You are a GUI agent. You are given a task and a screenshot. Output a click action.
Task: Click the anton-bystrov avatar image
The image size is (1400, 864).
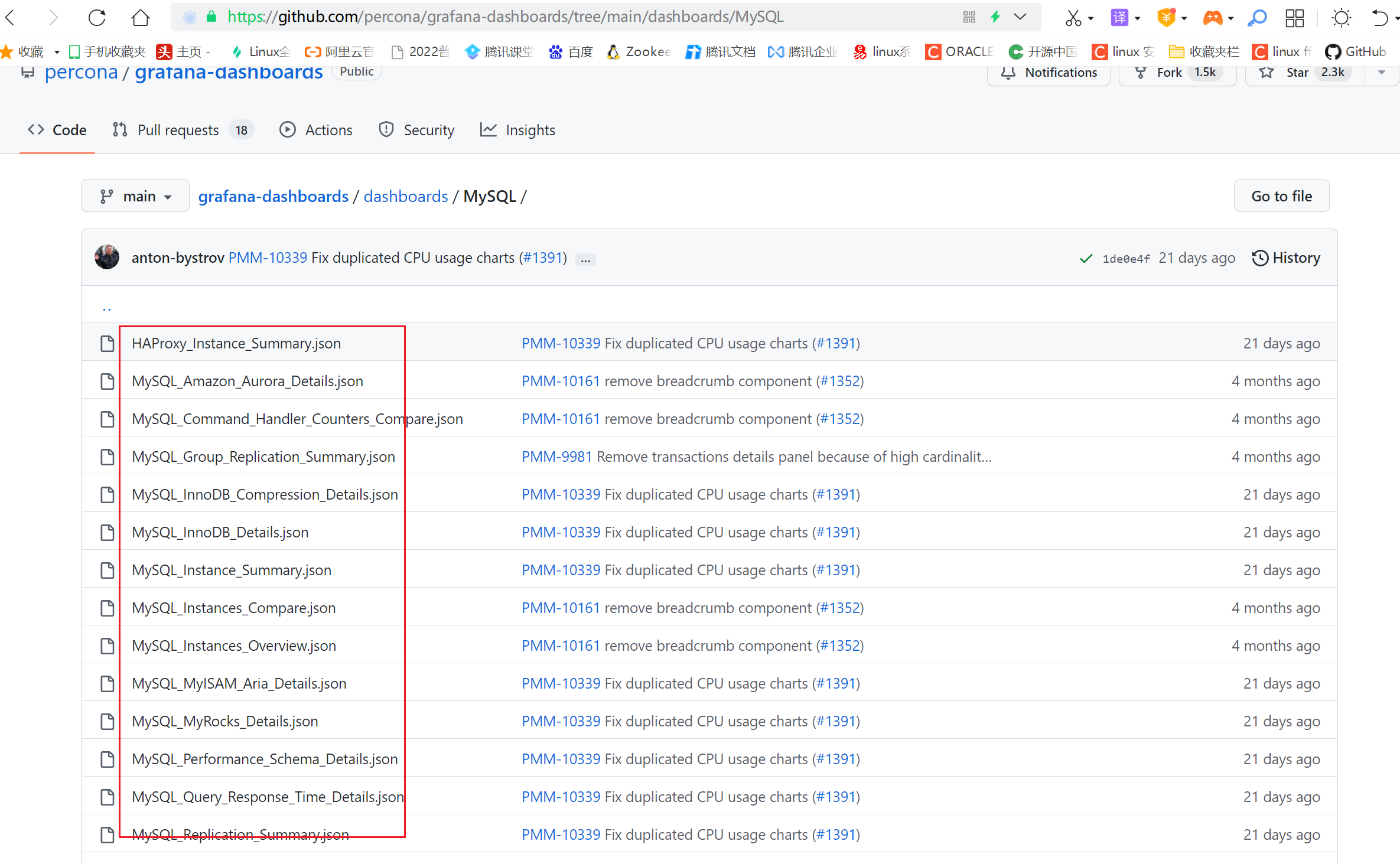[x=107, y=257]
